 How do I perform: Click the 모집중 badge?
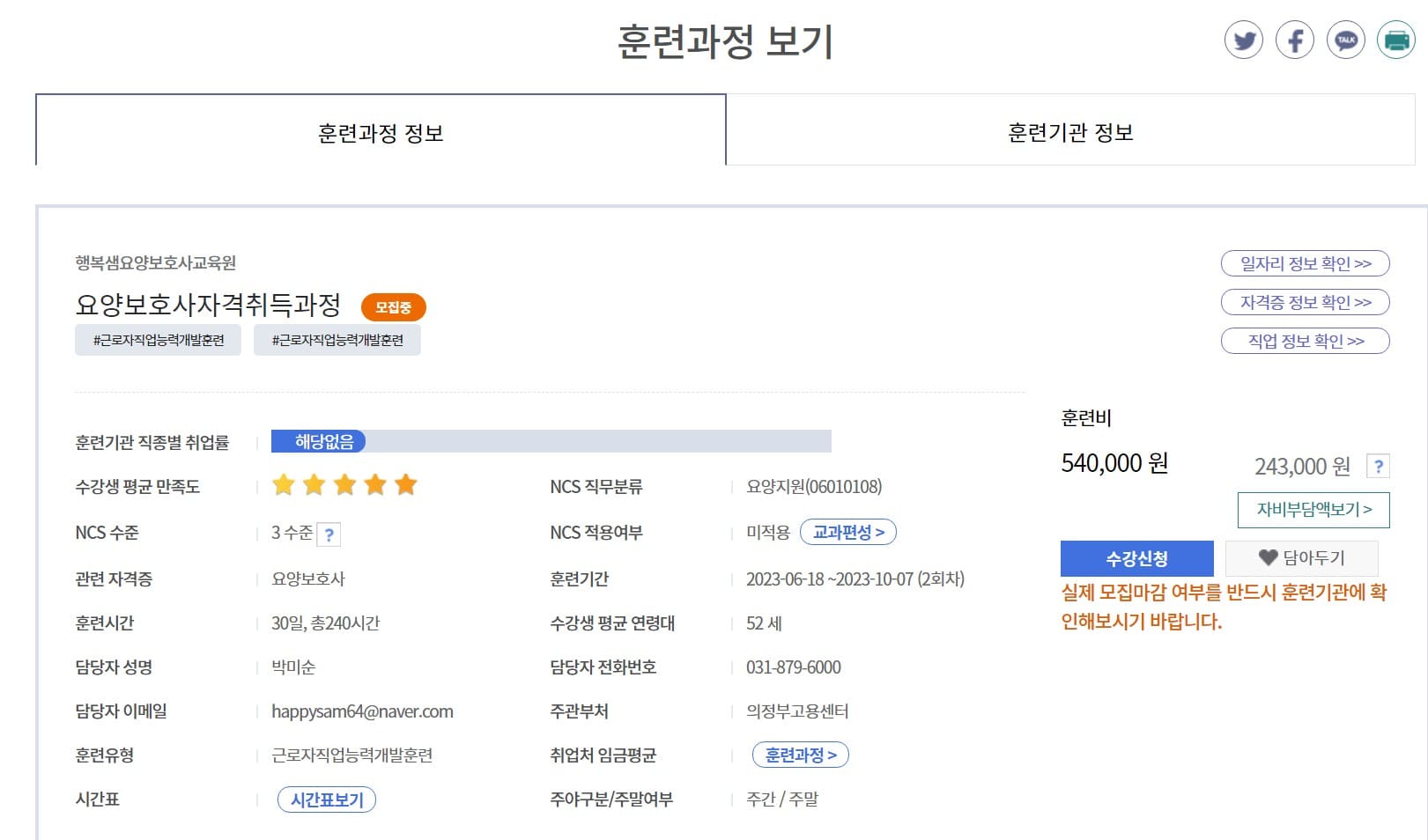coord(393,307)
